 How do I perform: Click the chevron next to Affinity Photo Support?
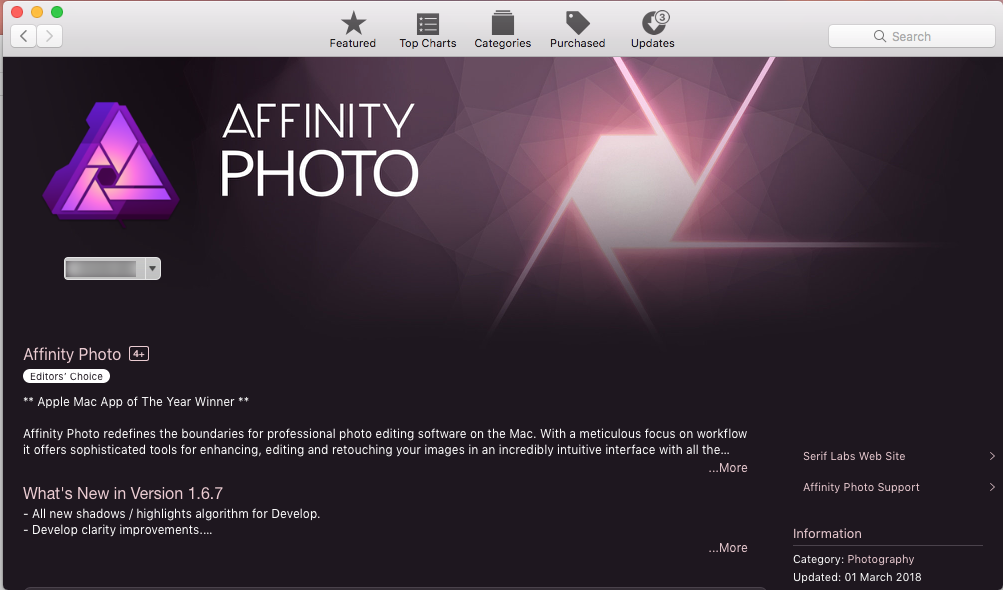coord(991,487)
